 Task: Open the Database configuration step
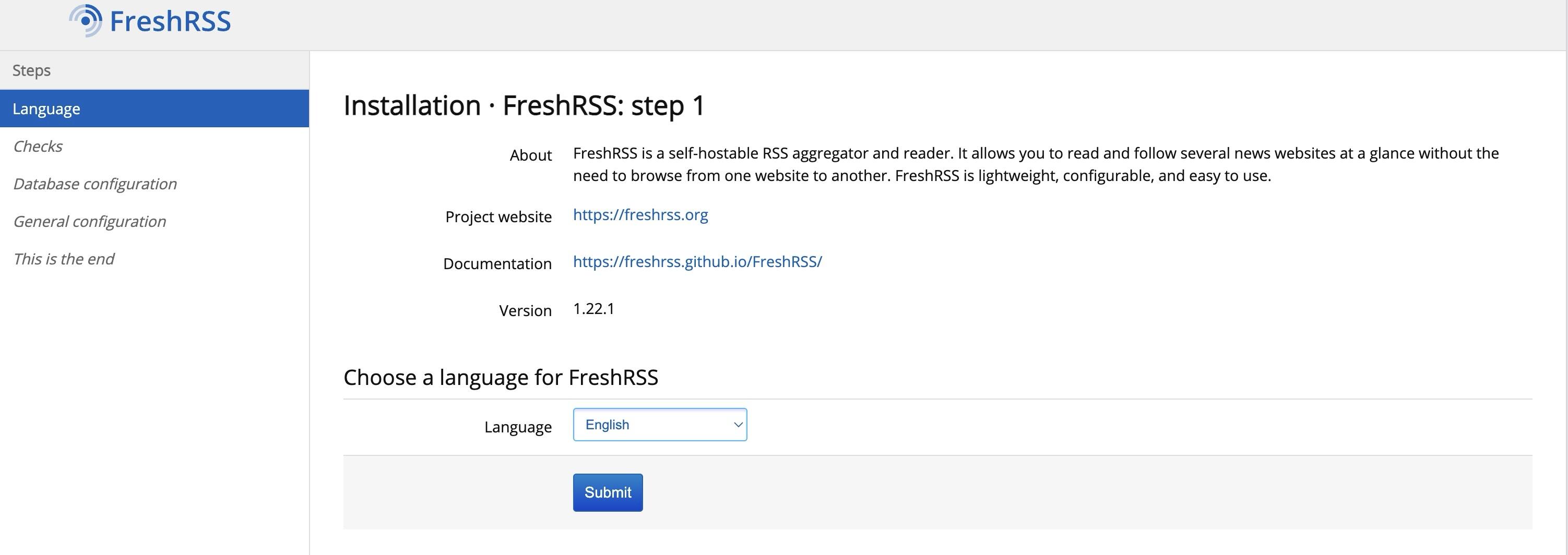tap(95, 184)
